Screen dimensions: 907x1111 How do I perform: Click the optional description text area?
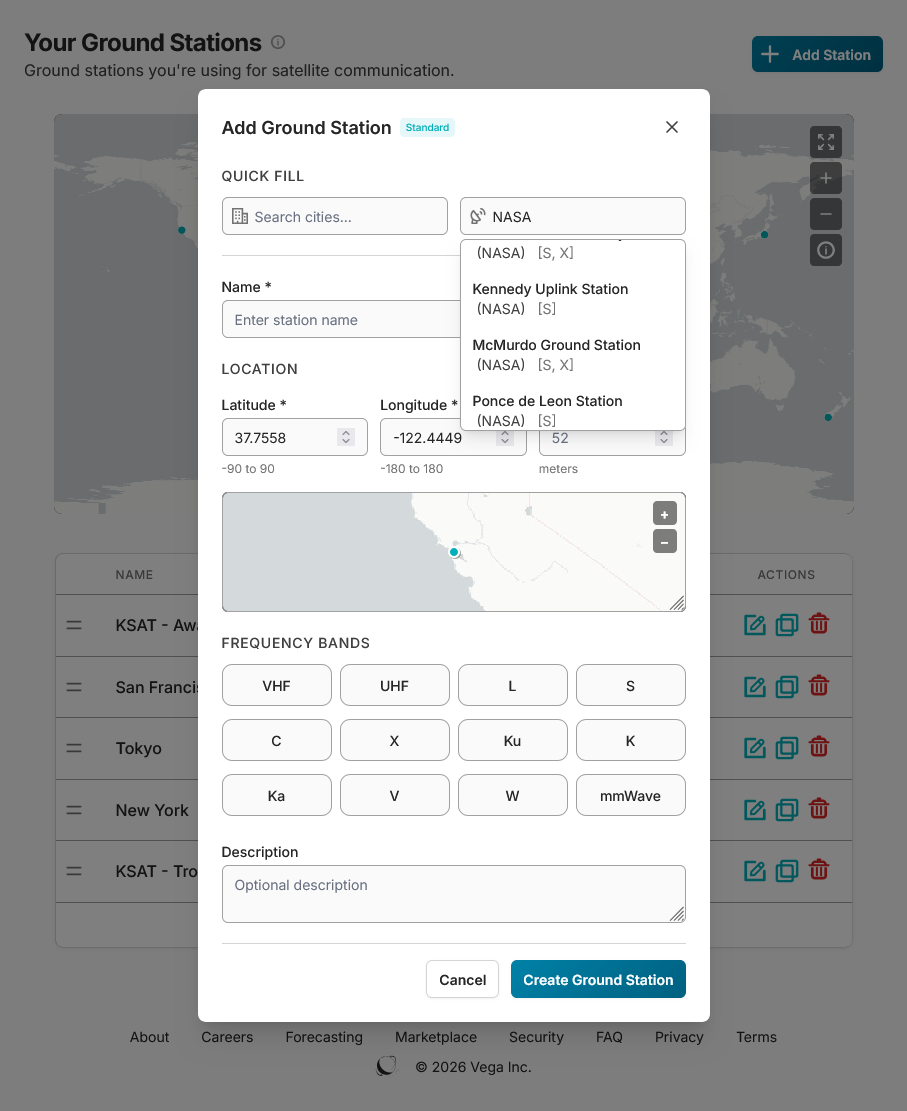[453, 893]
